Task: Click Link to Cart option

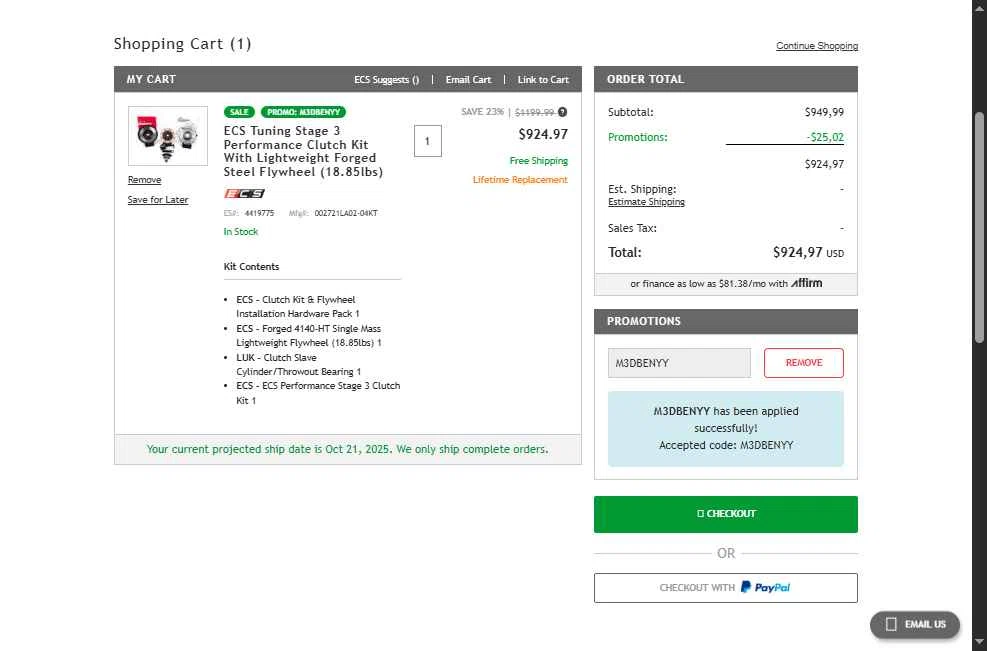Action: [543, 80]
